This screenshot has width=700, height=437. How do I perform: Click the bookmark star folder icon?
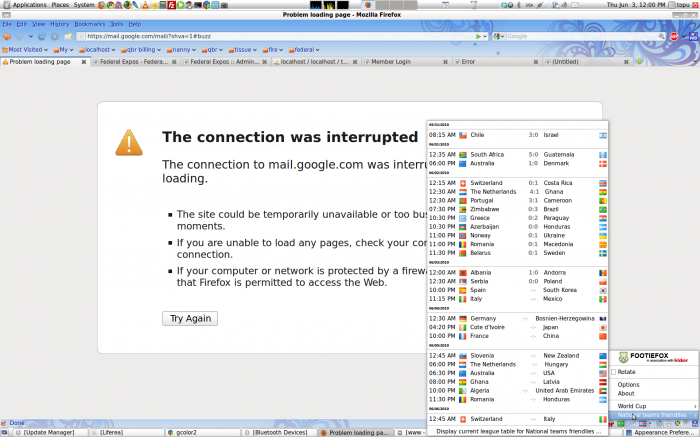click(x=68, y=37)
